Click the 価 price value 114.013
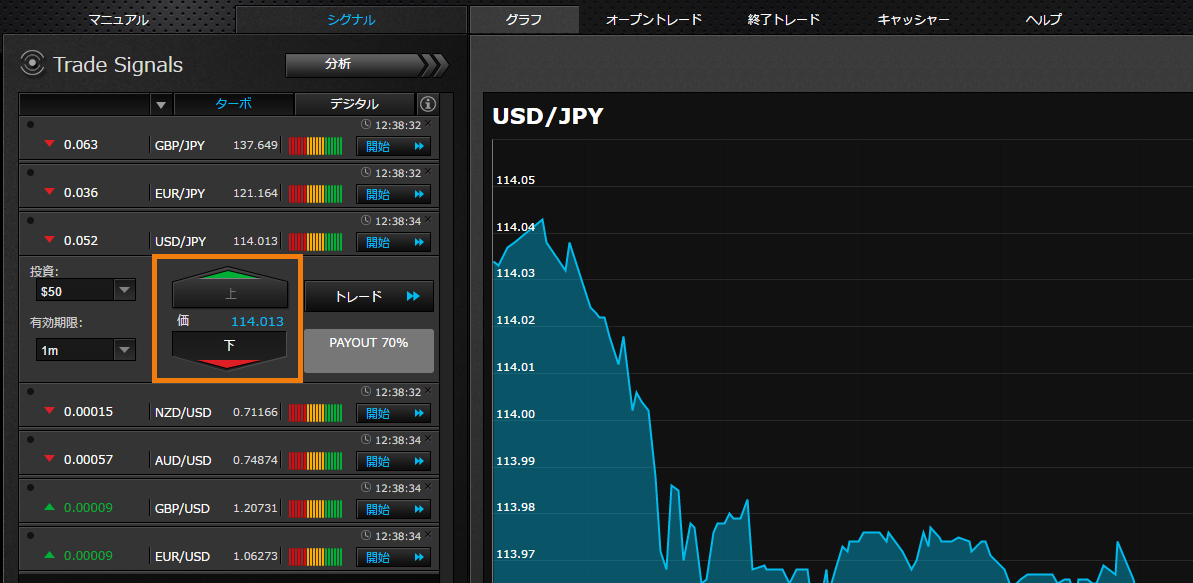The image size is (1193, 583). [257, 321]
